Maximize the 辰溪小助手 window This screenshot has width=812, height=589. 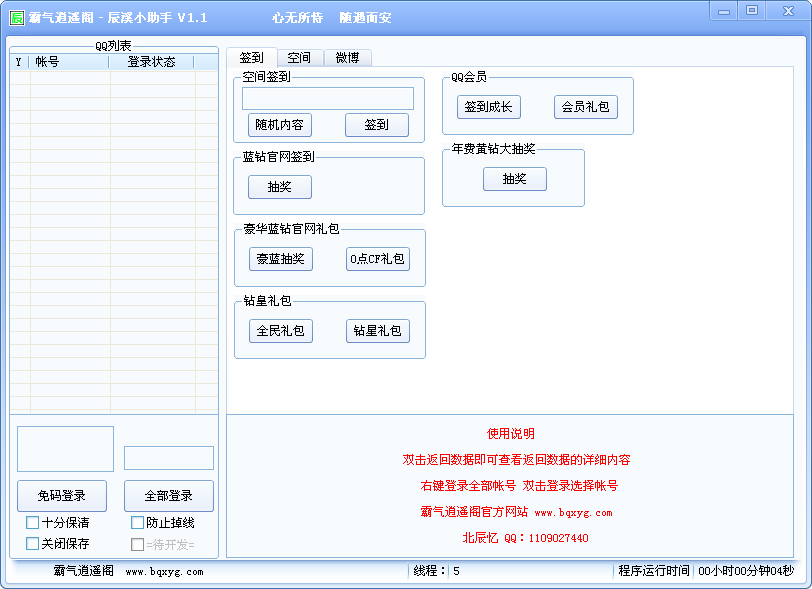point(751,11)
